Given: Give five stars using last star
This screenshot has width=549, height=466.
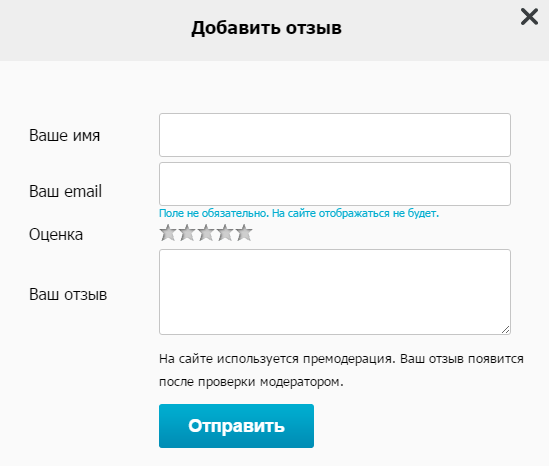Looking at the screenshot, I should [x=244, y=233].
